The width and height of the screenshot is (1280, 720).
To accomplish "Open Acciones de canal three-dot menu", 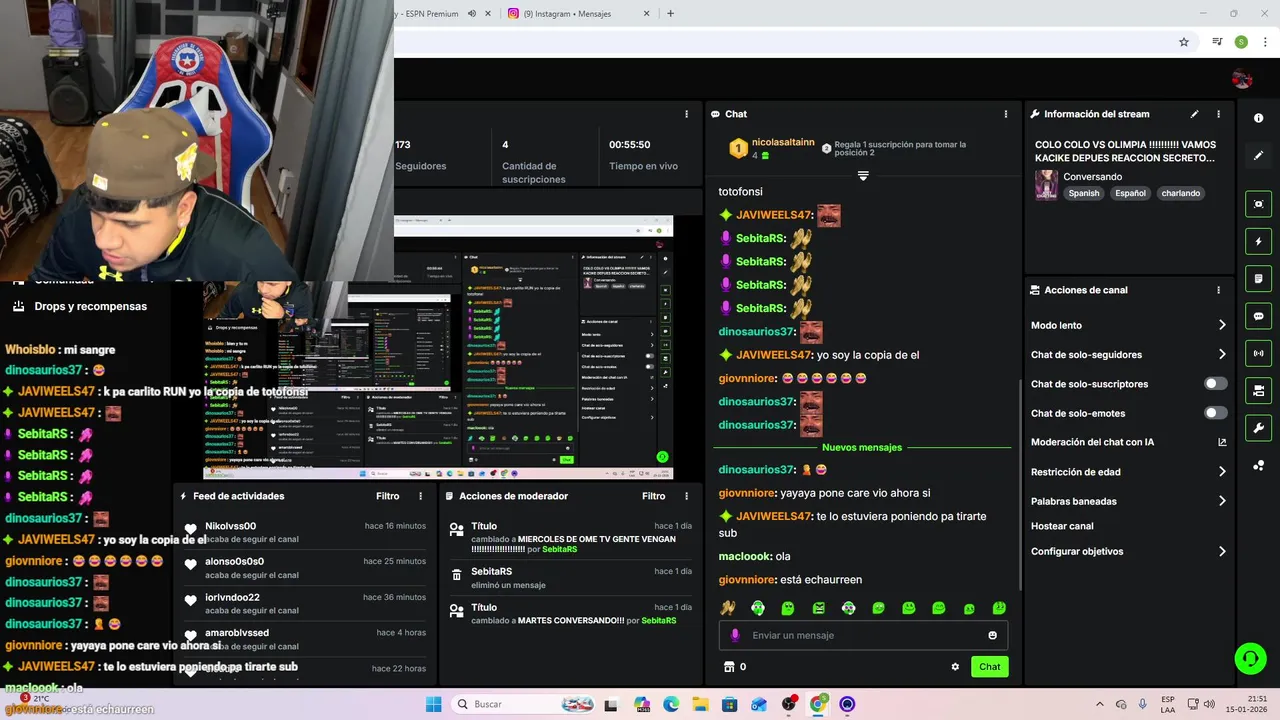I will coord(1218,290).
